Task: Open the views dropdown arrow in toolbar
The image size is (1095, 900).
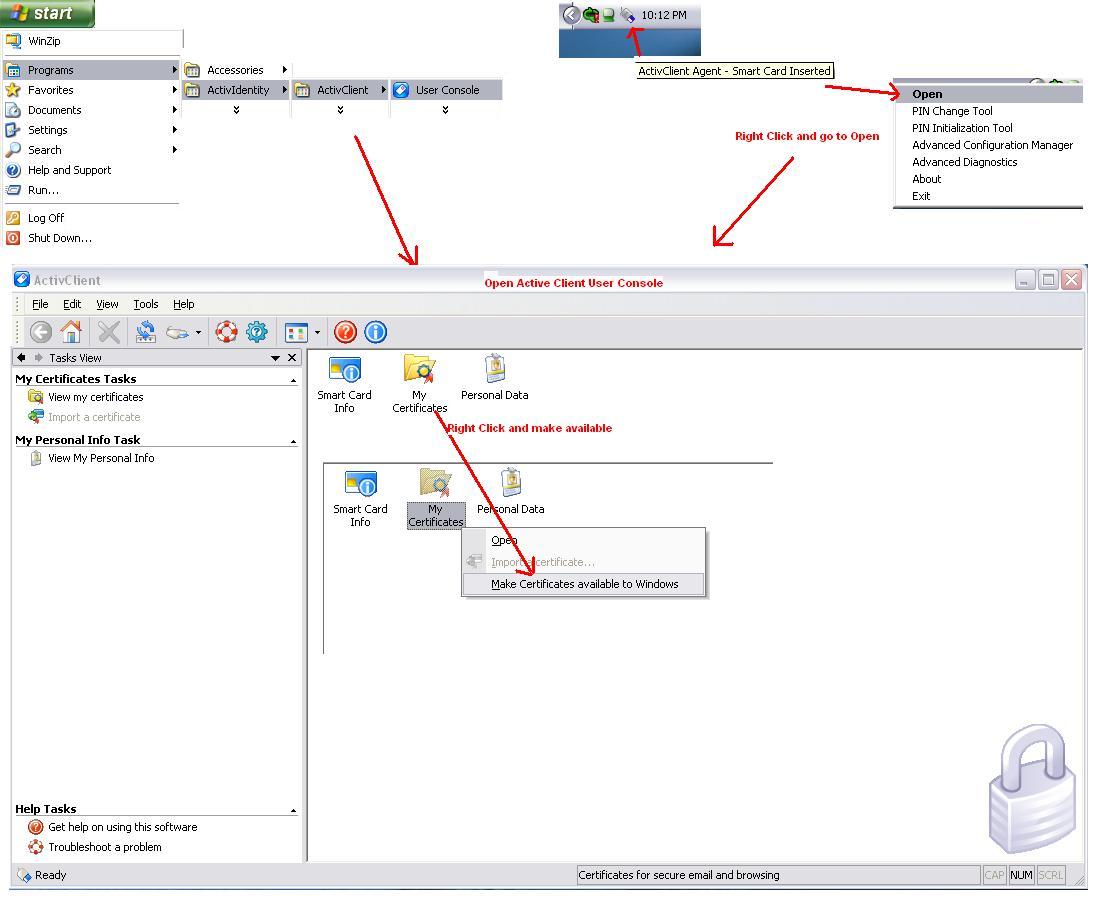Action: [318, 333]
